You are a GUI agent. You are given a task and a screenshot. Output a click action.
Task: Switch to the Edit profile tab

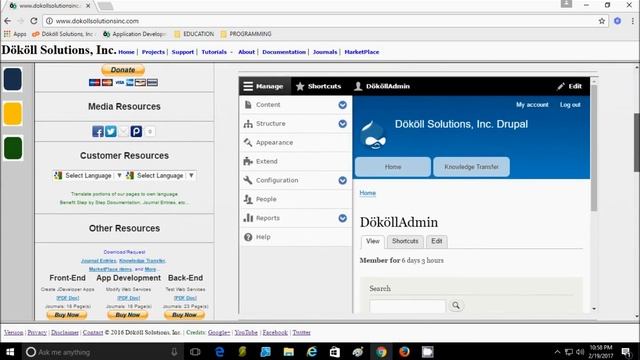(437, 241)
